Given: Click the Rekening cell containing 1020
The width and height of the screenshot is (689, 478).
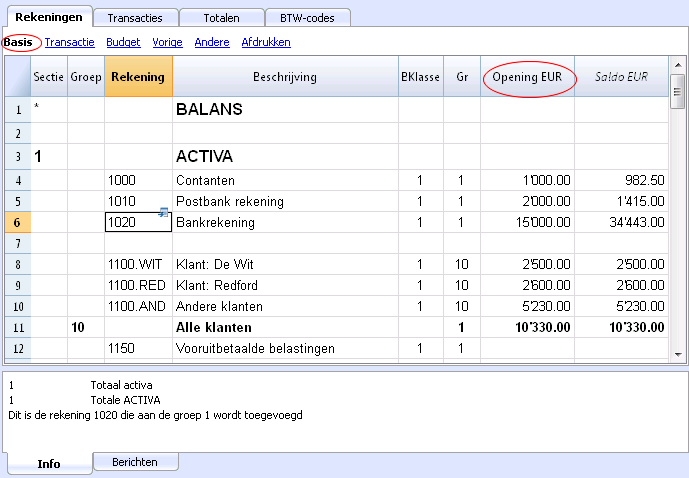Looking at the screenshot, I should point(138,222).
